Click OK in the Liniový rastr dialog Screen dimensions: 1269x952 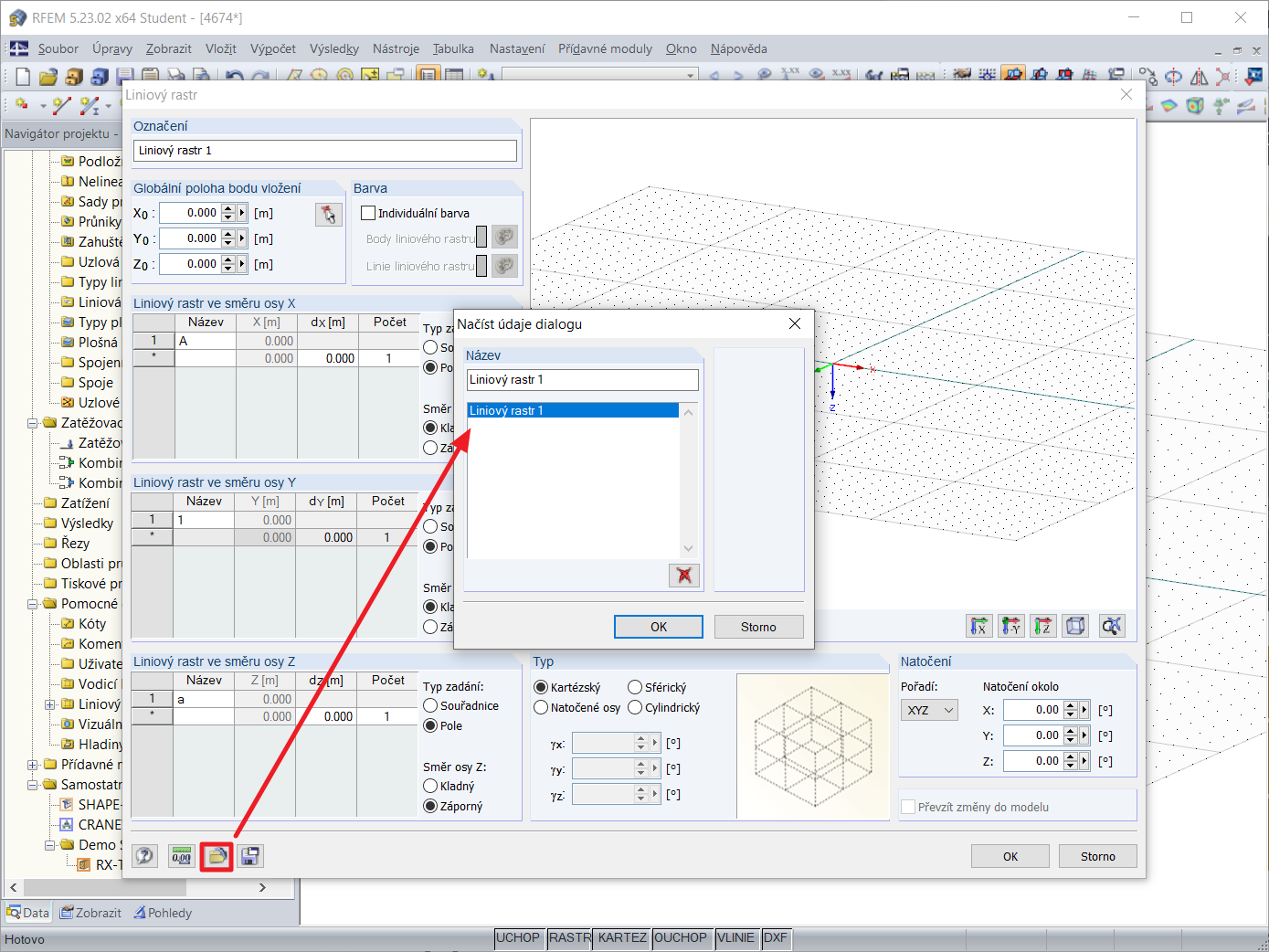coord(1010,856)
